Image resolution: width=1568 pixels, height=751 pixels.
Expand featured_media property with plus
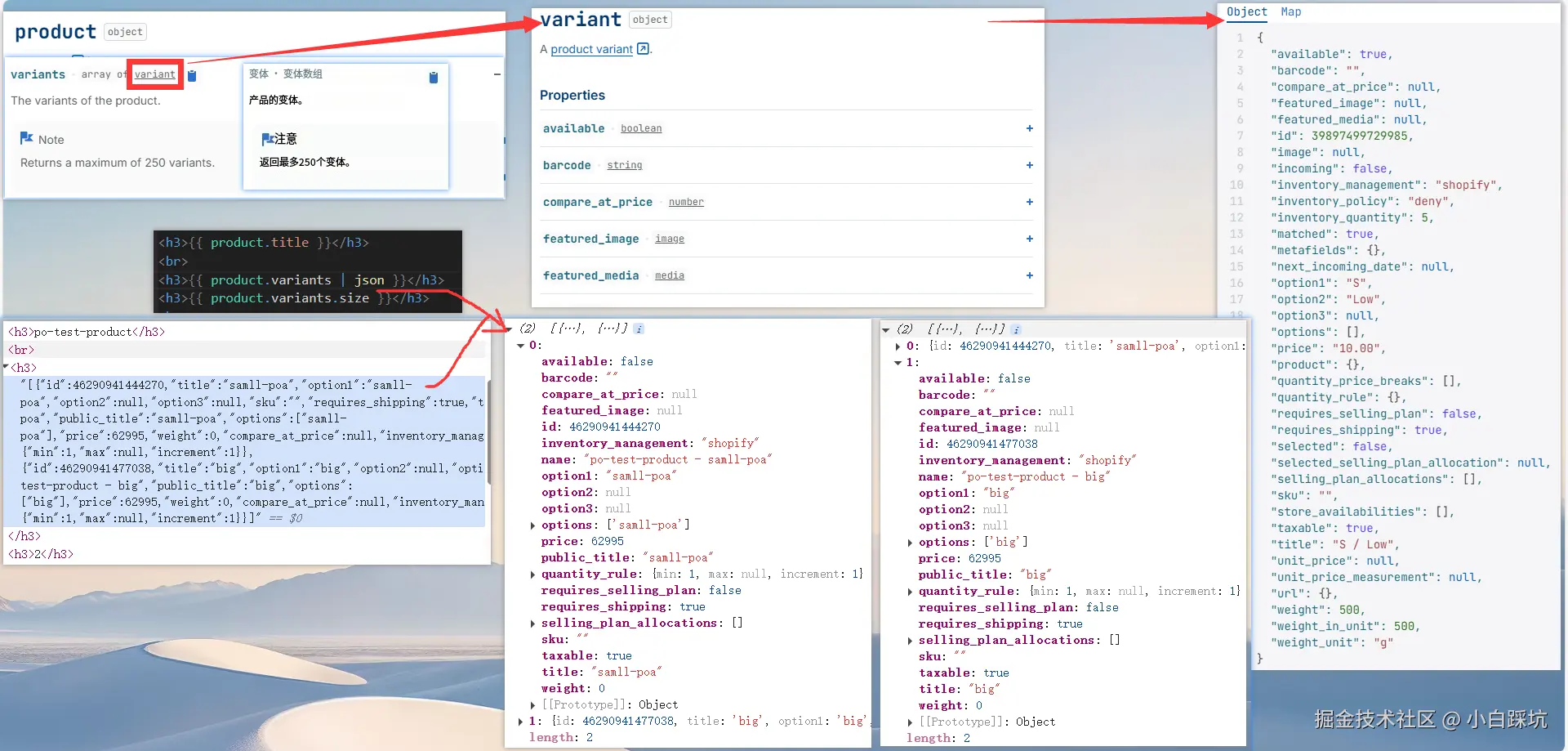pyautogui.click(x=1029, y=275)
